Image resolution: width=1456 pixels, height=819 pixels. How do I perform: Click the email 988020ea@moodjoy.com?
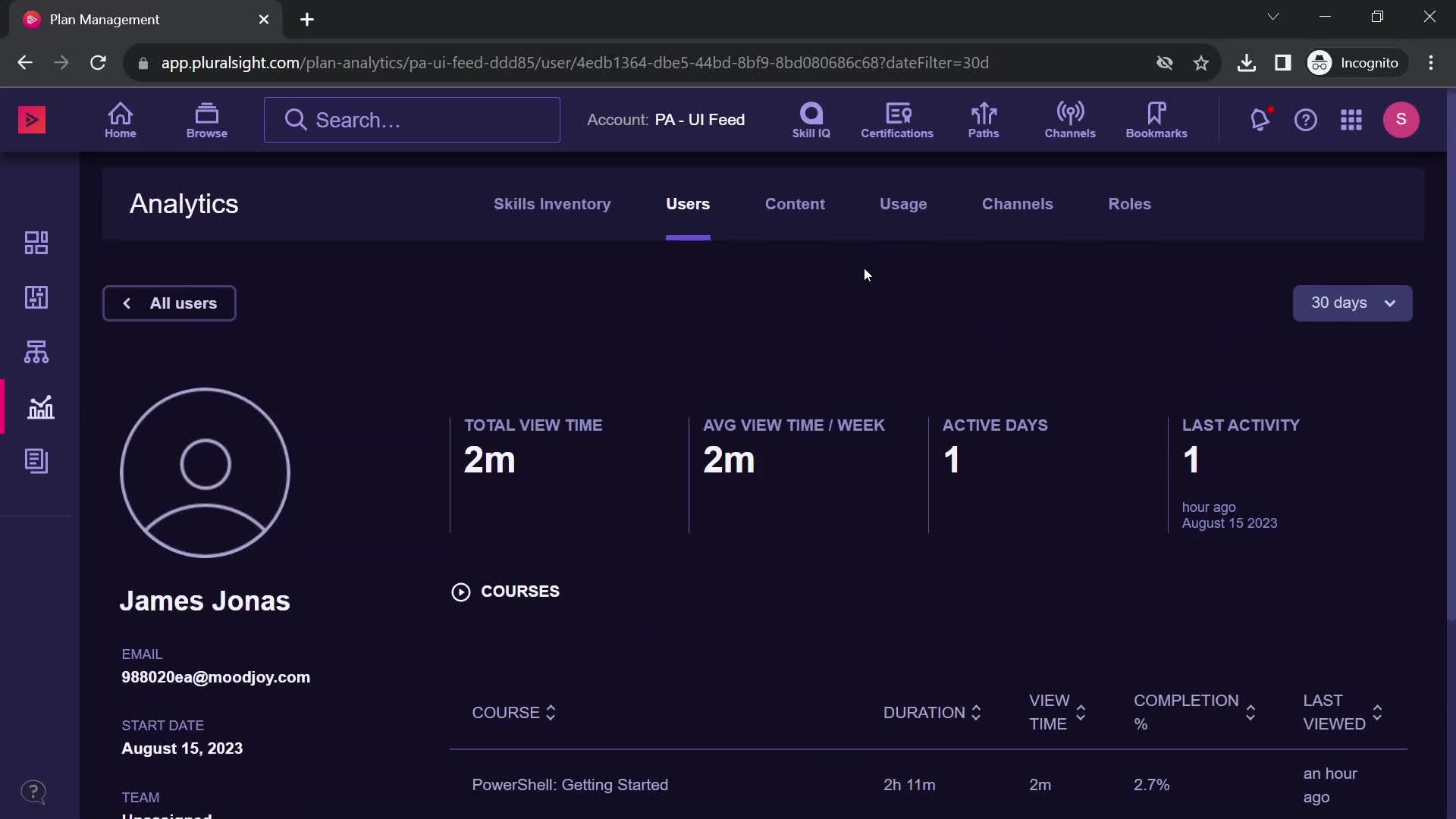(216, 677)
